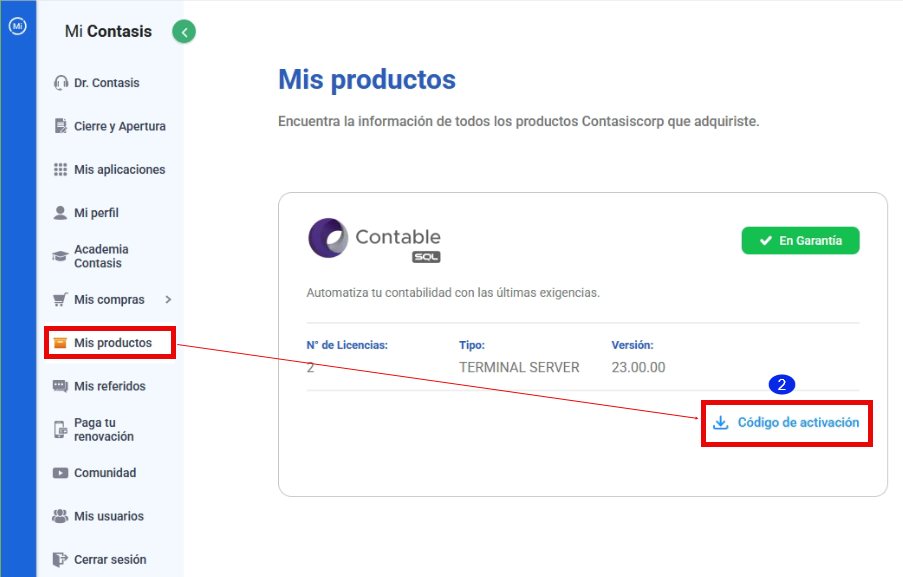Click the orange Mis productos box icon

[60, 343]
